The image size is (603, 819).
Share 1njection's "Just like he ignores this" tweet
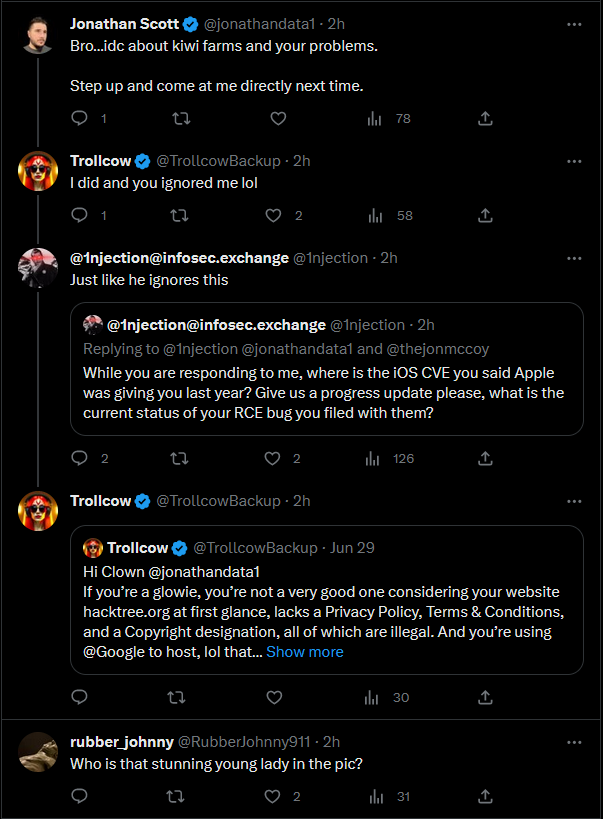[485, 459]
